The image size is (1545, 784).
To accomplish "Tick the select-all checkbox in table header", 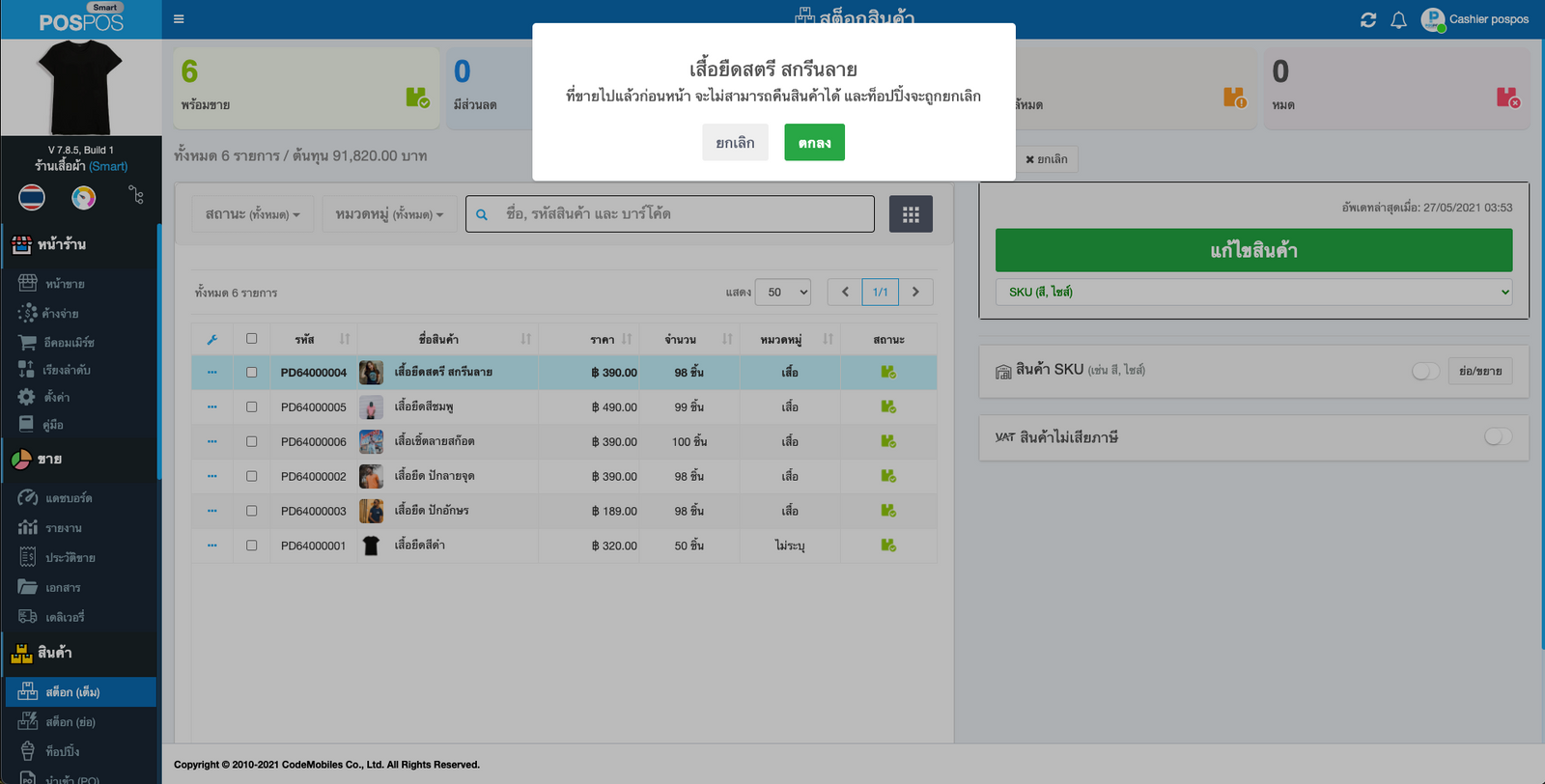I will [x=252, y=339].
